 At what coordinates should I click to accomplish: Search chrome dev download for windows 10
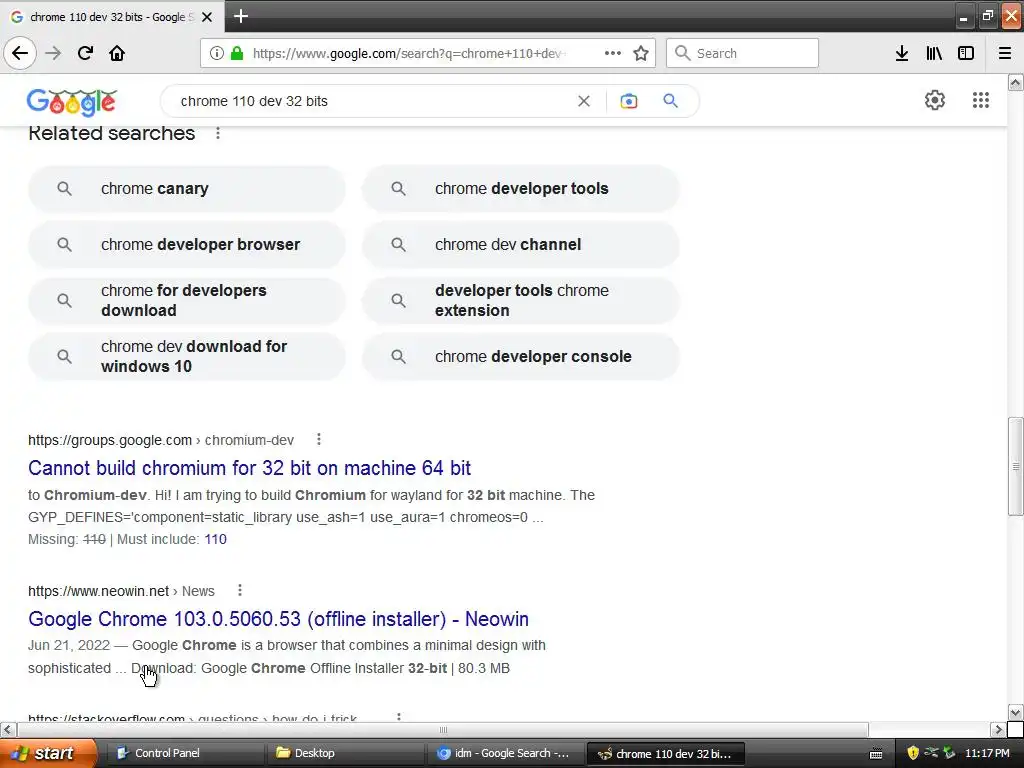tap(187, 357)
